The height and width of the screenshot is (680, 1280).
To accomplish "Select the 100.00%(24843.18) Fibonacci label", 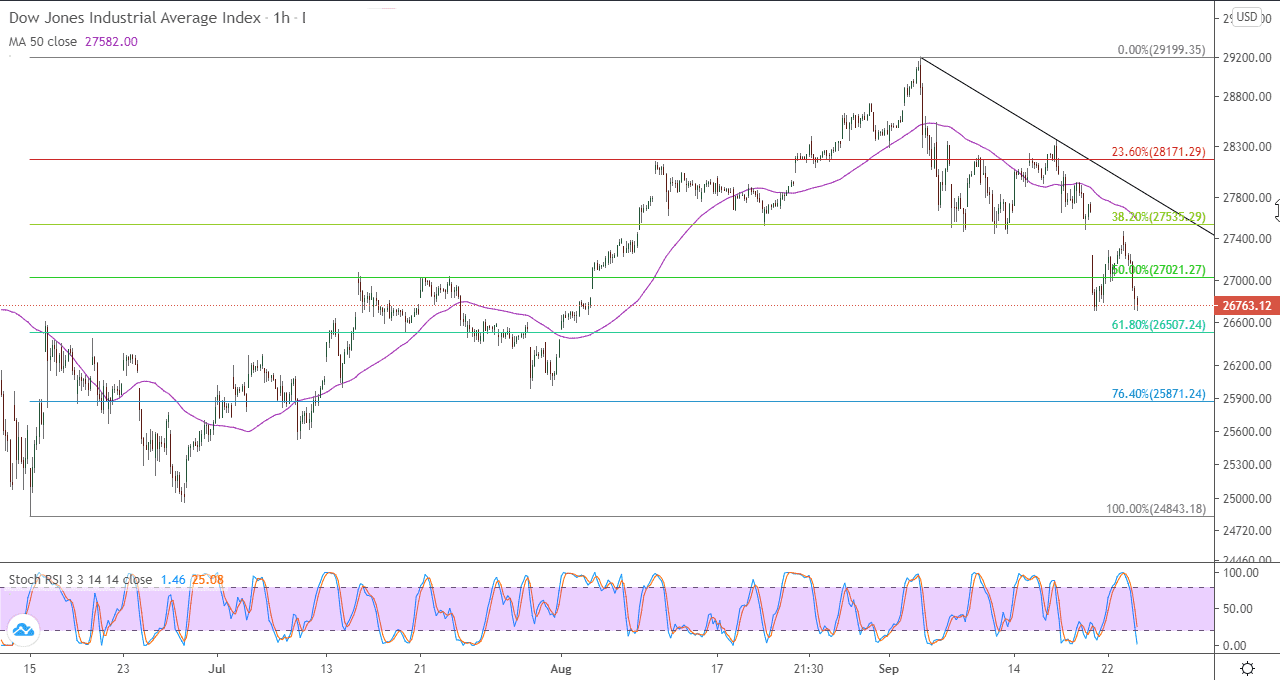I will click(x=1155, y=509).
